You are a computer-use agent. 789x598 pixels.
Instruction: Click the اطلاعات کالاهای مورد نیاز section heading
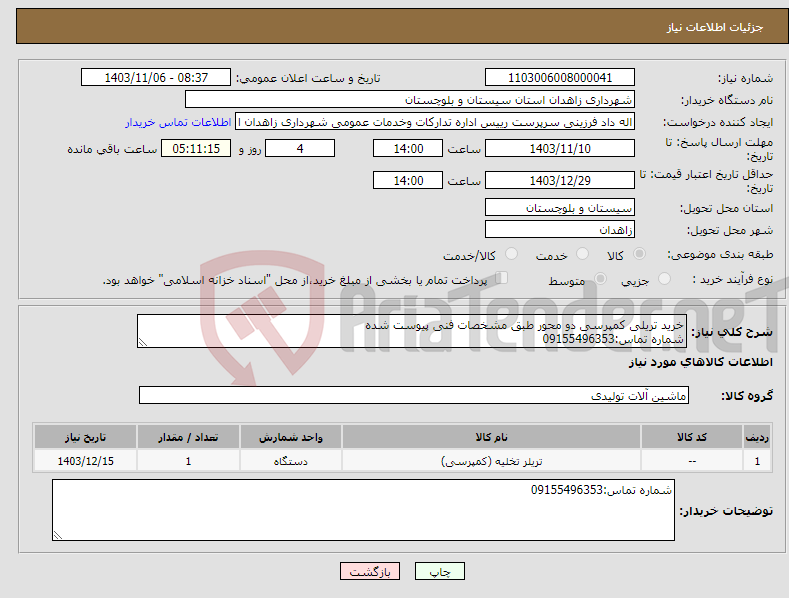click(x=700, y=362)
